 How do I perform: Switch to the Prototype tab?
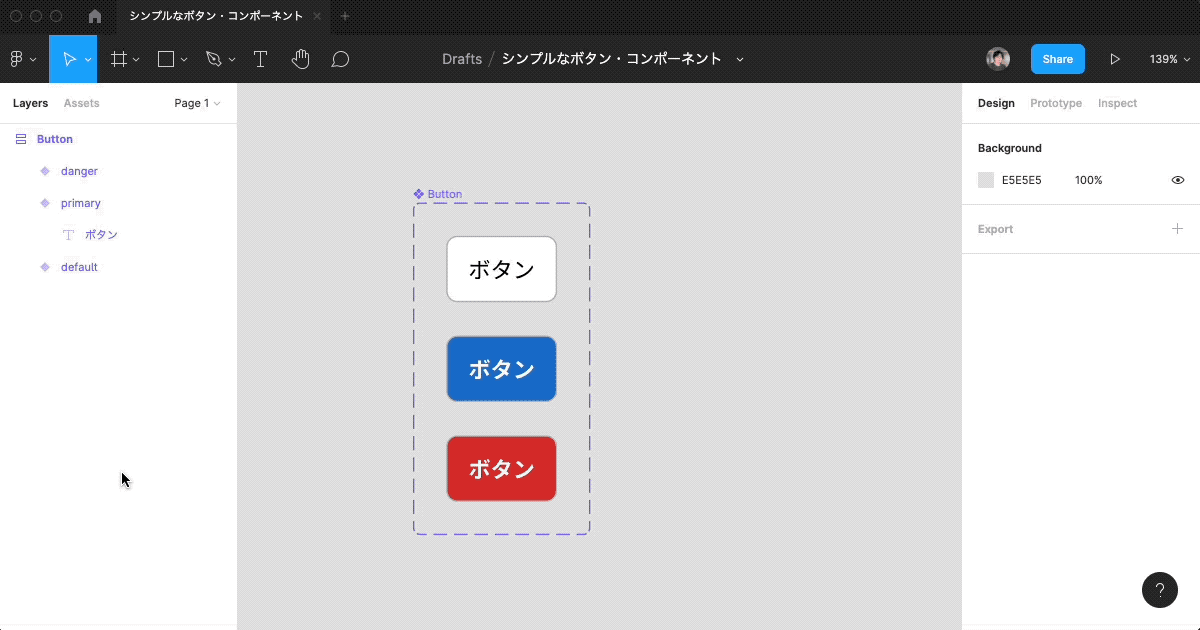(x=1056, y=103)
